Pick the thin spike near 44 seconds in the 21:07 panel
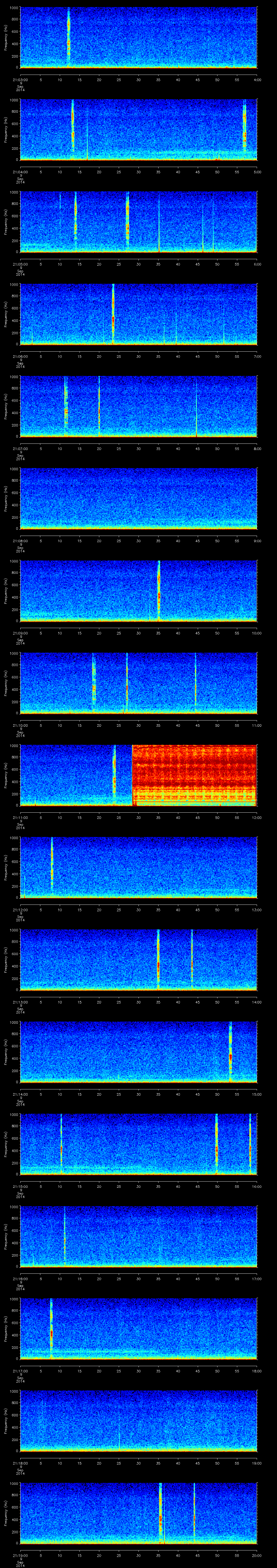Viewport: 277px width, 1568px height. tap(196, 414)
